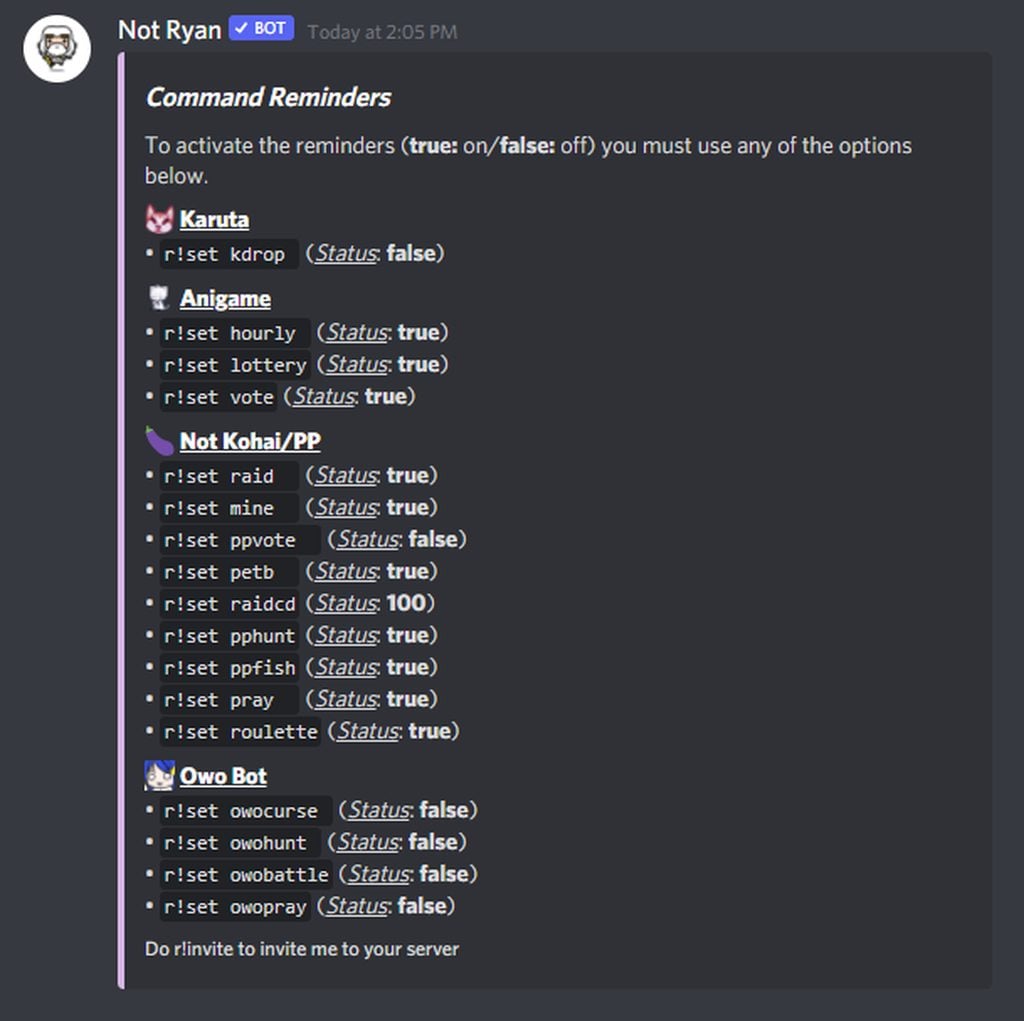This screenshot has width=1024, height=1021.
Task: Click the r!set kdrop command code
Action: 229,254
